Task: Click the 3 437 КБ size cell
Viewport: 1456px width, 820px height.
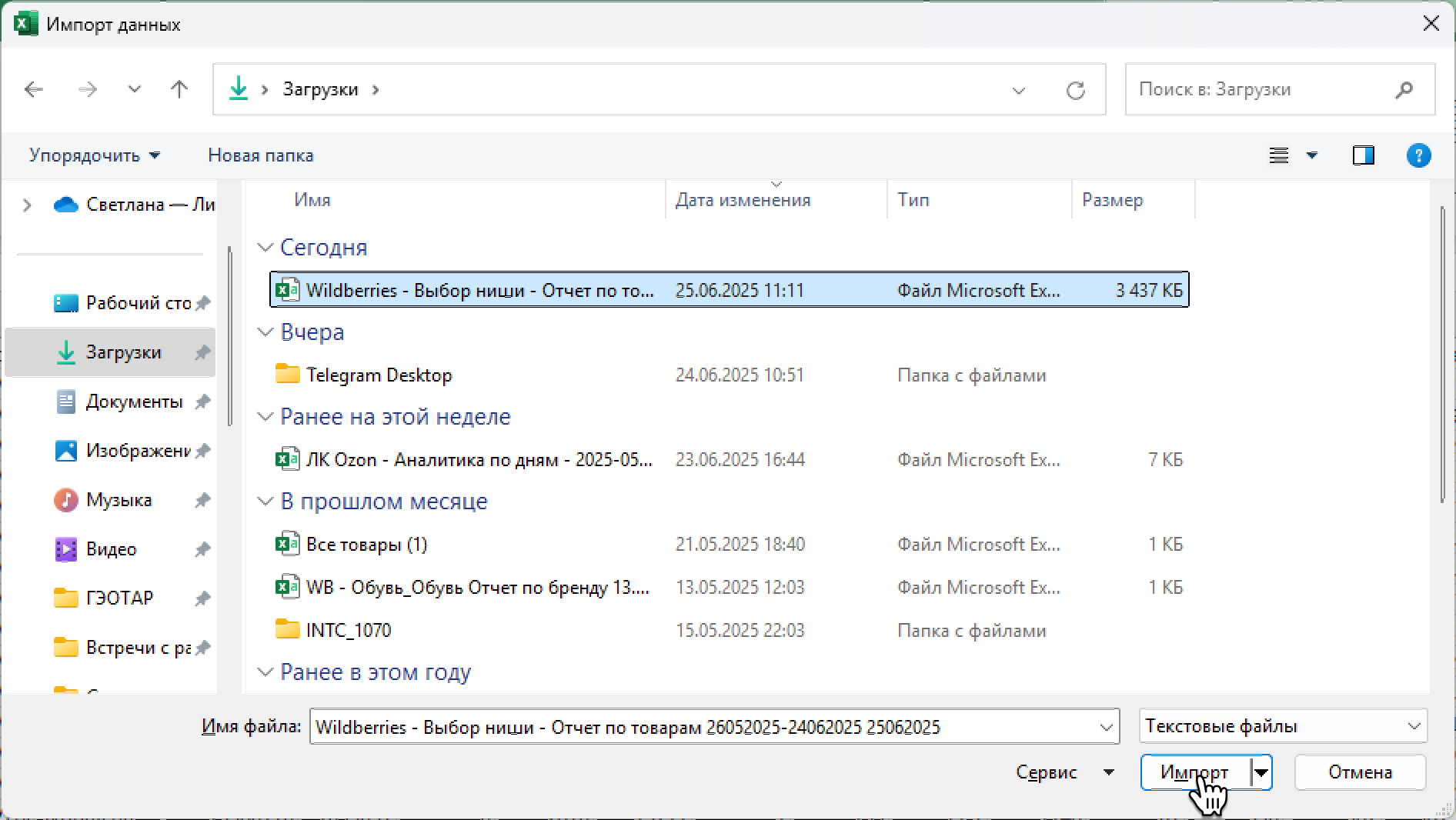Action: click(x=1149, y=290)
